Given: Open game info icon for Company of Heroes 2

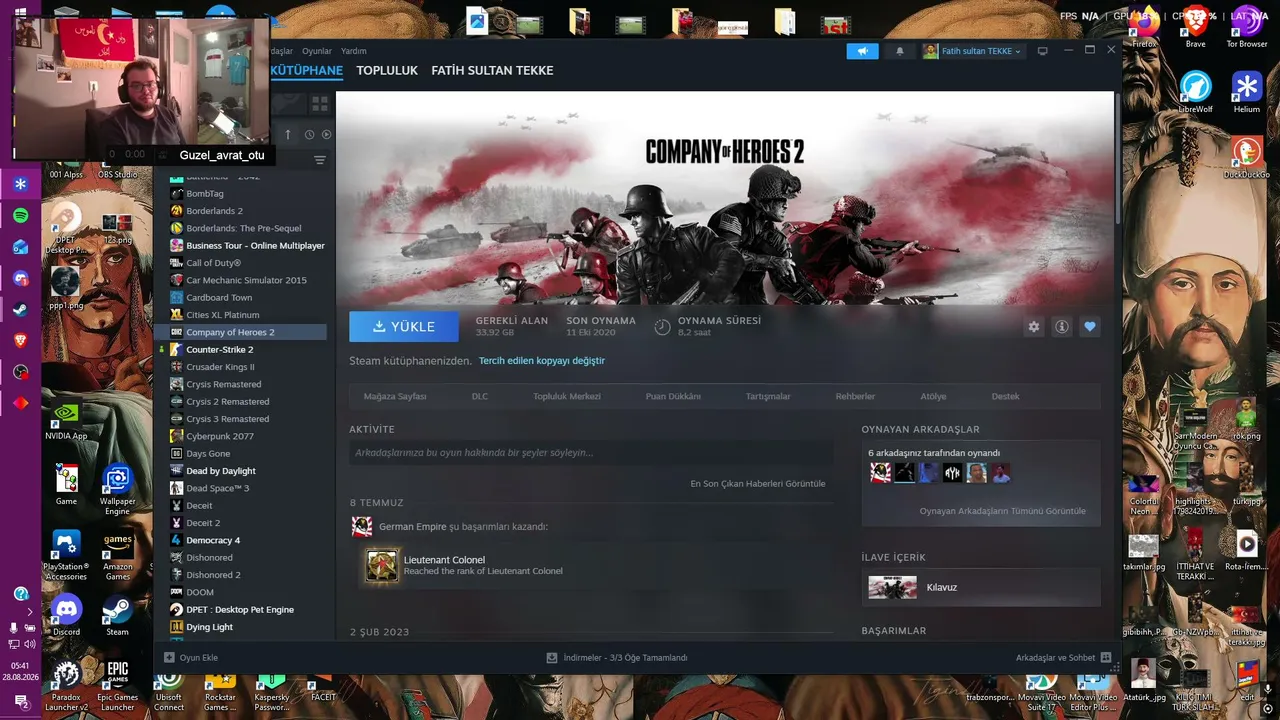Looking at the screenshot, I should point(1062,327).
